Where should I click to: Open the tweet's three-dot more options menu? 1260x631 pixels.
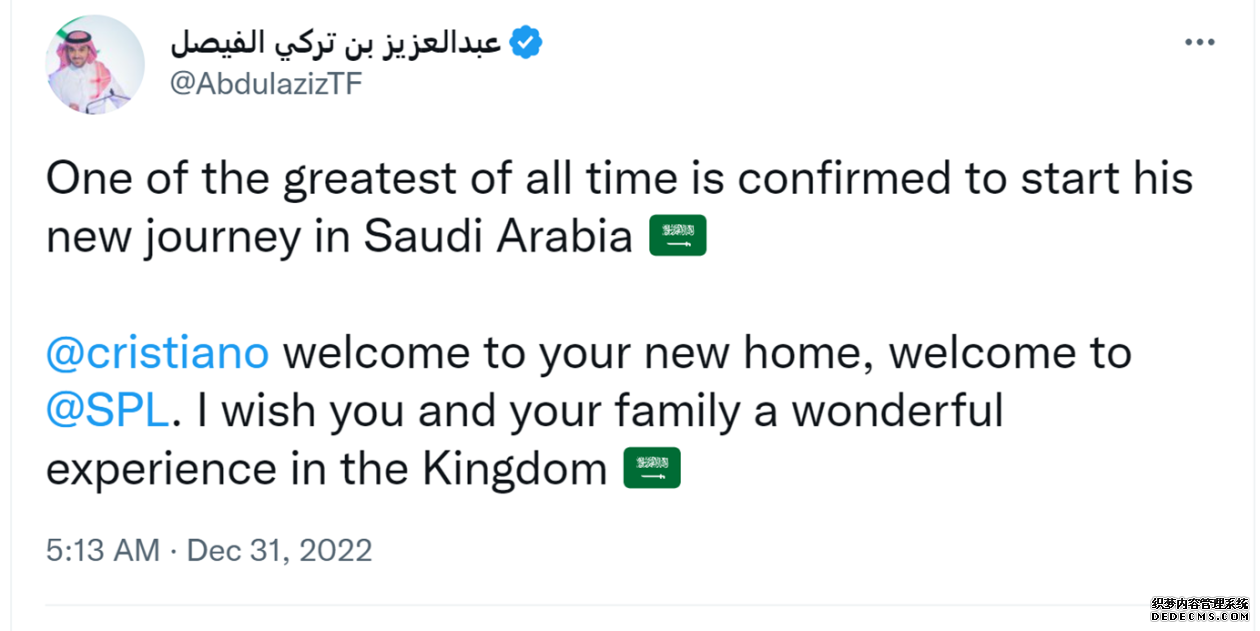[x=1199, y=43]
